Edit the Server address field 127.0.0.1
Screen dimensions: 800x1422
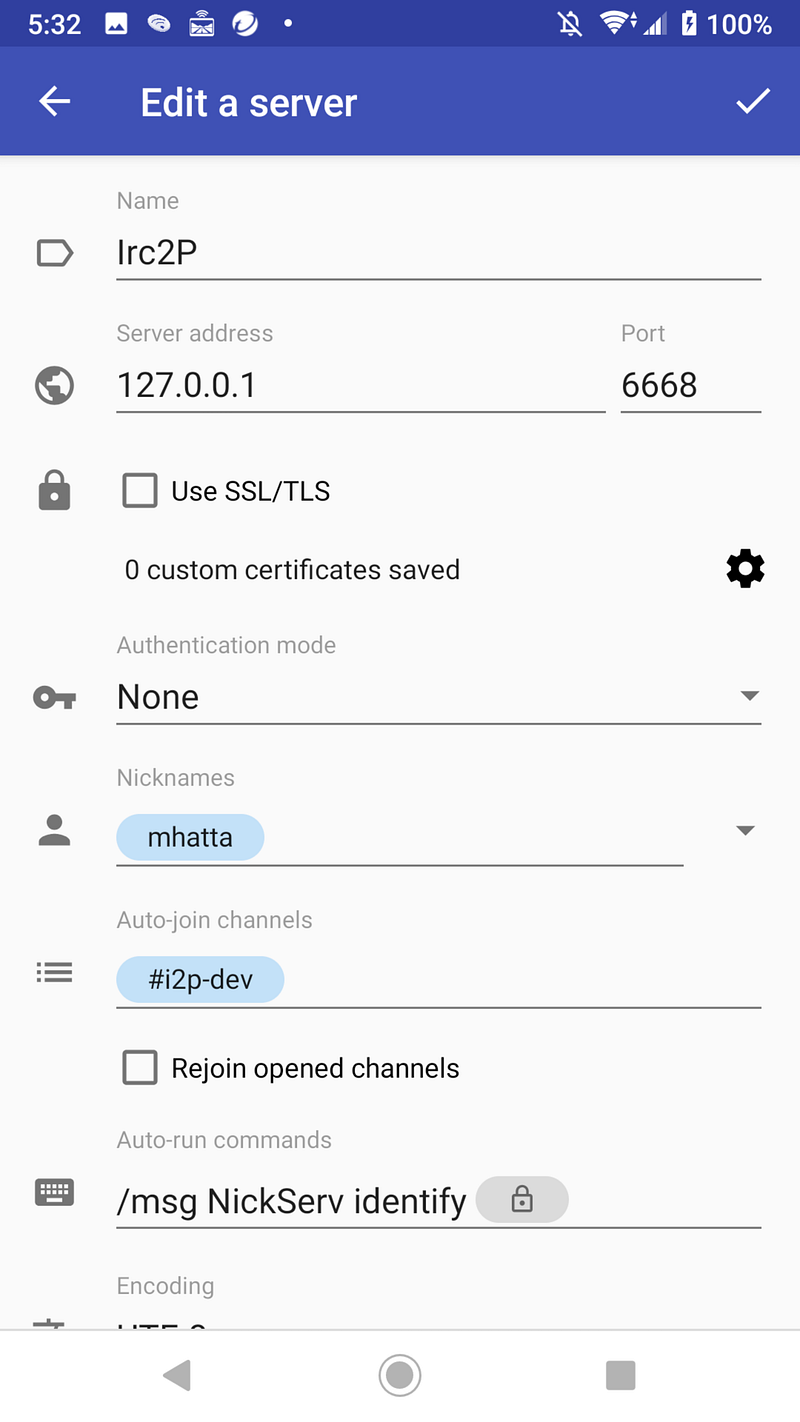click(360, 385)
